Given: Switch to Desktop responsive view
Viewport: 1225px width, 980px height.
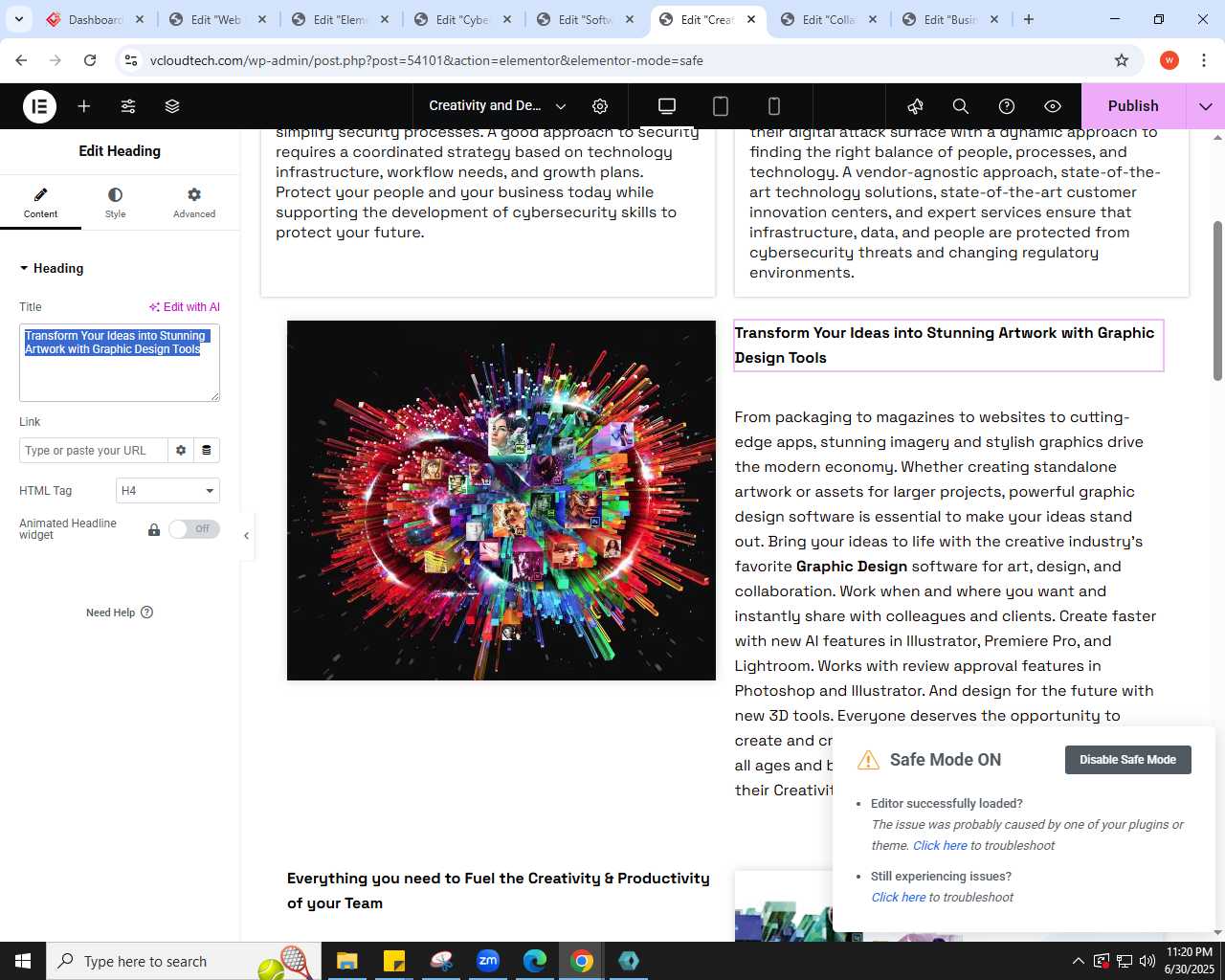Looking at the screenshot, I should point(667,106).
